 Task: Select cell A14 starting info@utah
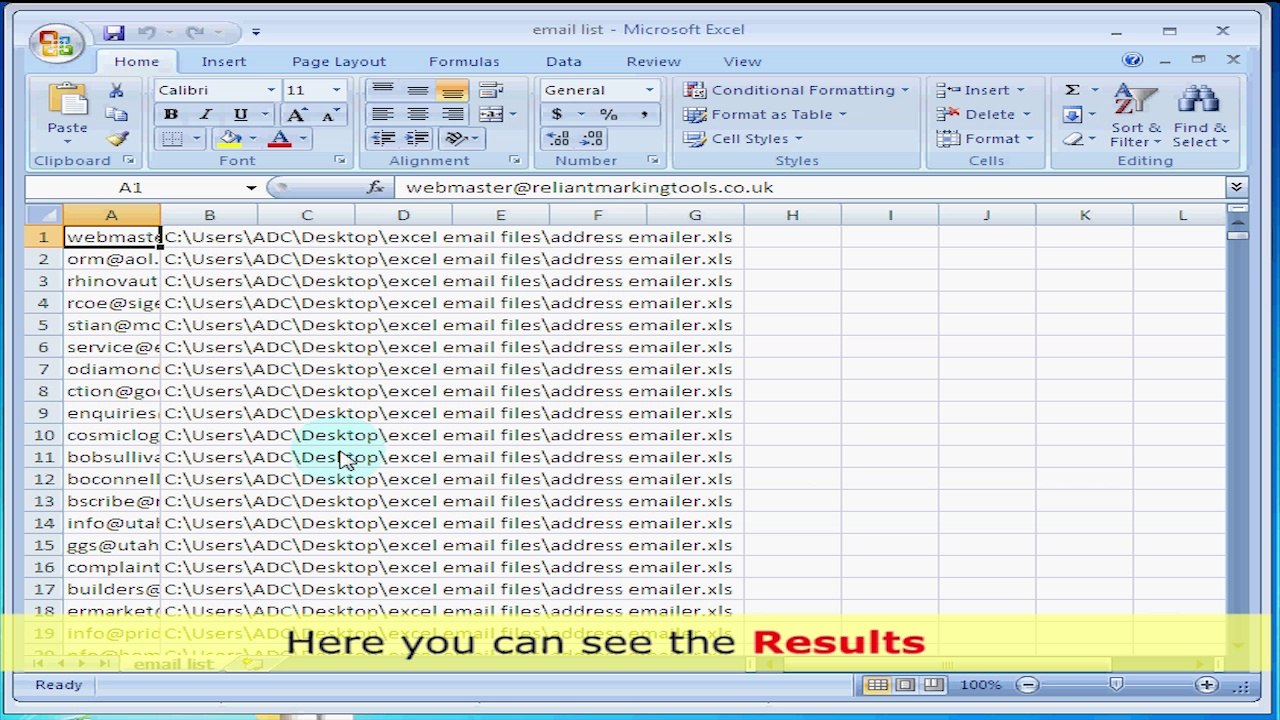112,523
